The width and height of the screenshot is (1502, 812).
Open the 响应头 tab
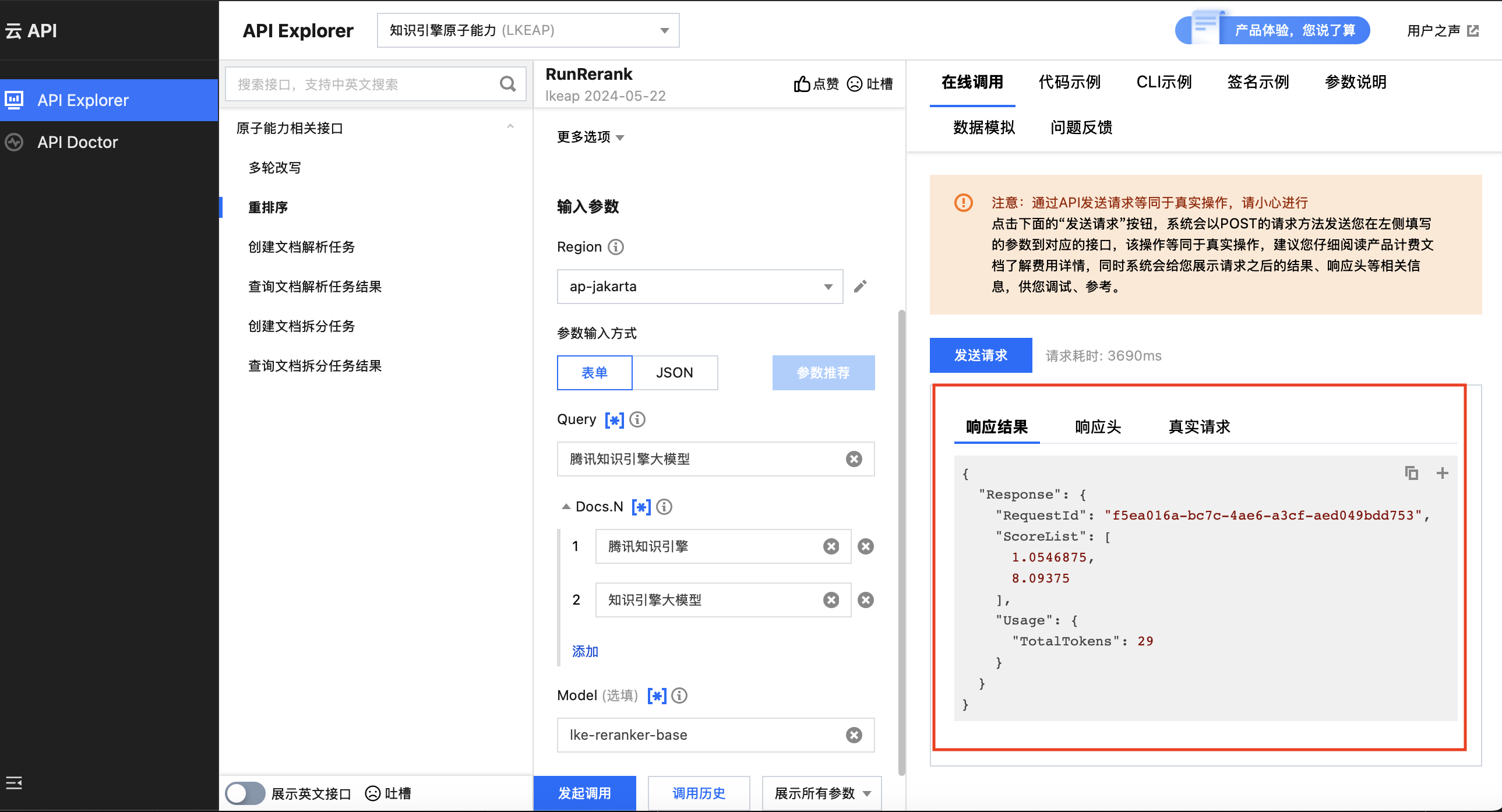coord(1098,427)
